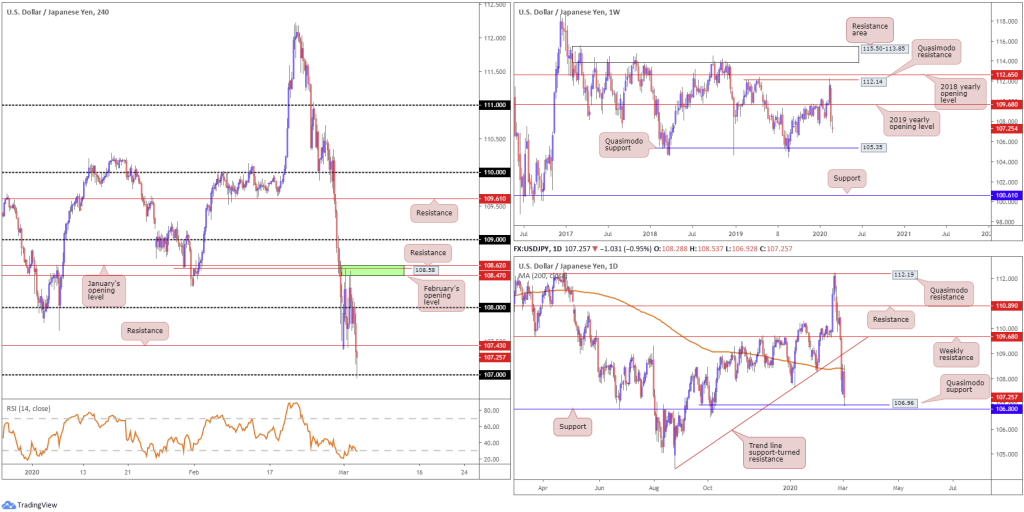Click the 109.610 red price label
This screenshot has width=1024, height=512.
pos(494,198)
